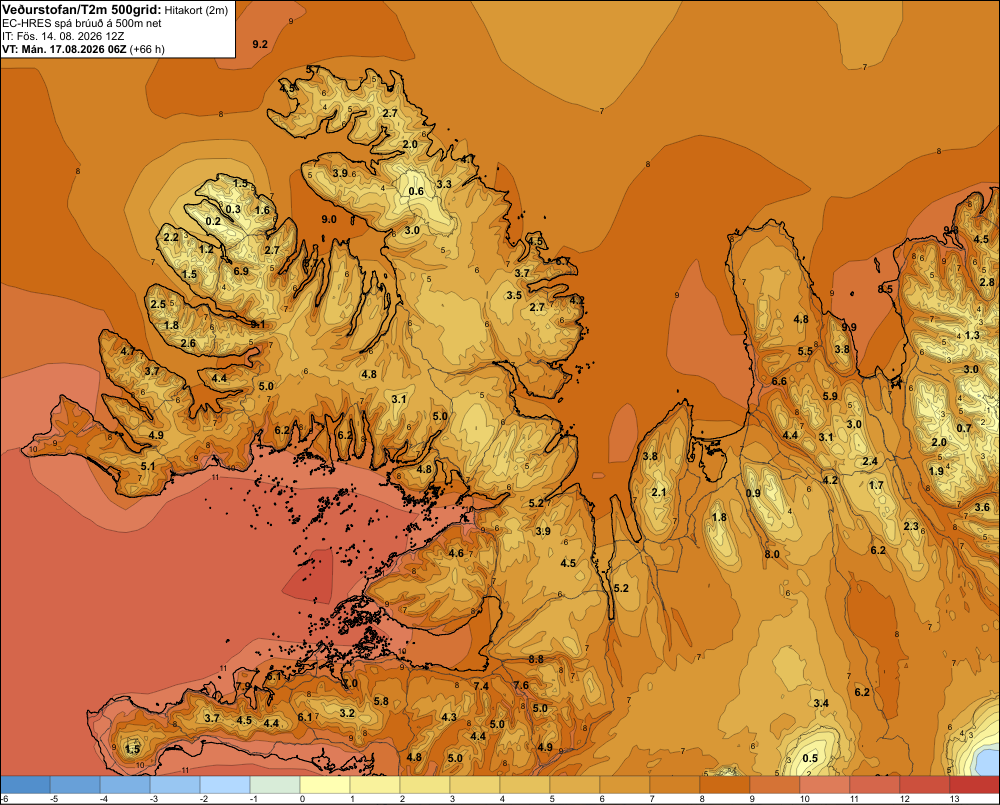Select the dark red 12 to 13 legend swatch
1000x805 pixels.
(x=925, y=784)
